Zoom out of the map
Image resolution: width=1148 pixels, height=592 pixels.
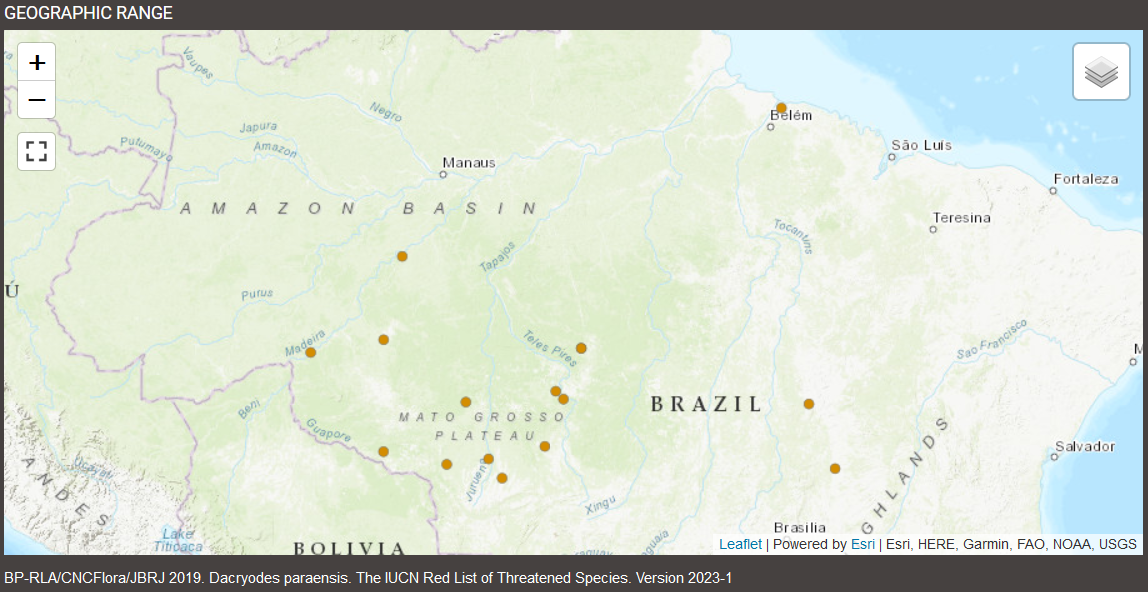coord(37,100)
